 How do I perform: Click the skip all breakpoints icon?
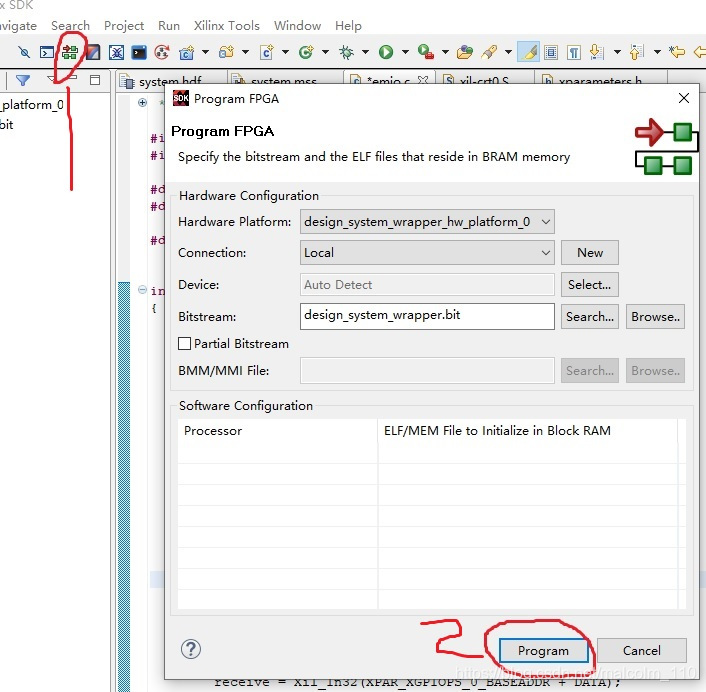pyautogui.click(x=24, y=53)
